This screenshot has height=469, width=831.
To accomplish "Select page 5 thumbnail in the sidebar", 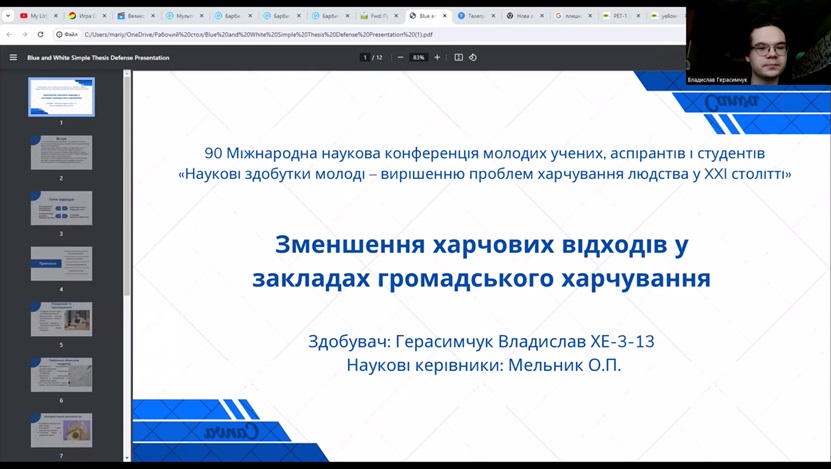I will click(x=61, y=319).
